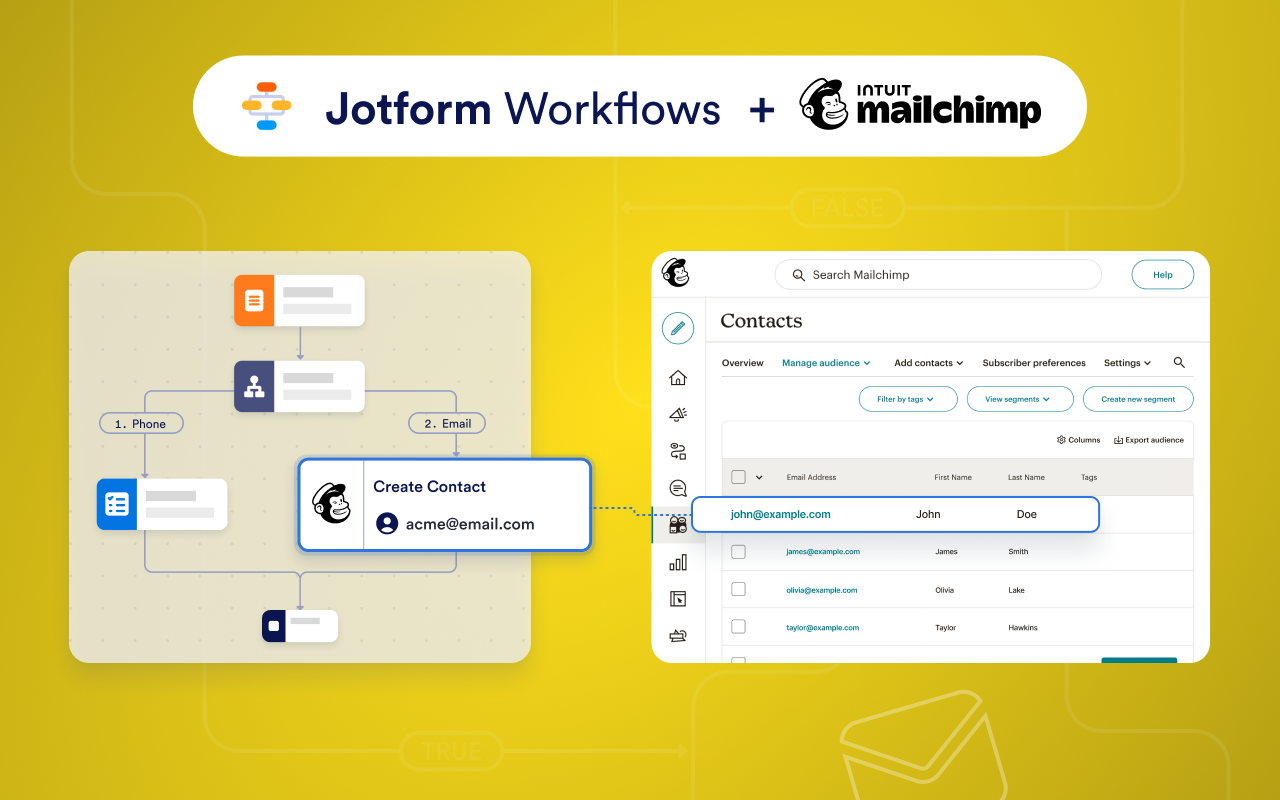
Task: Sort by First Name column header
Action: [953, 478]
